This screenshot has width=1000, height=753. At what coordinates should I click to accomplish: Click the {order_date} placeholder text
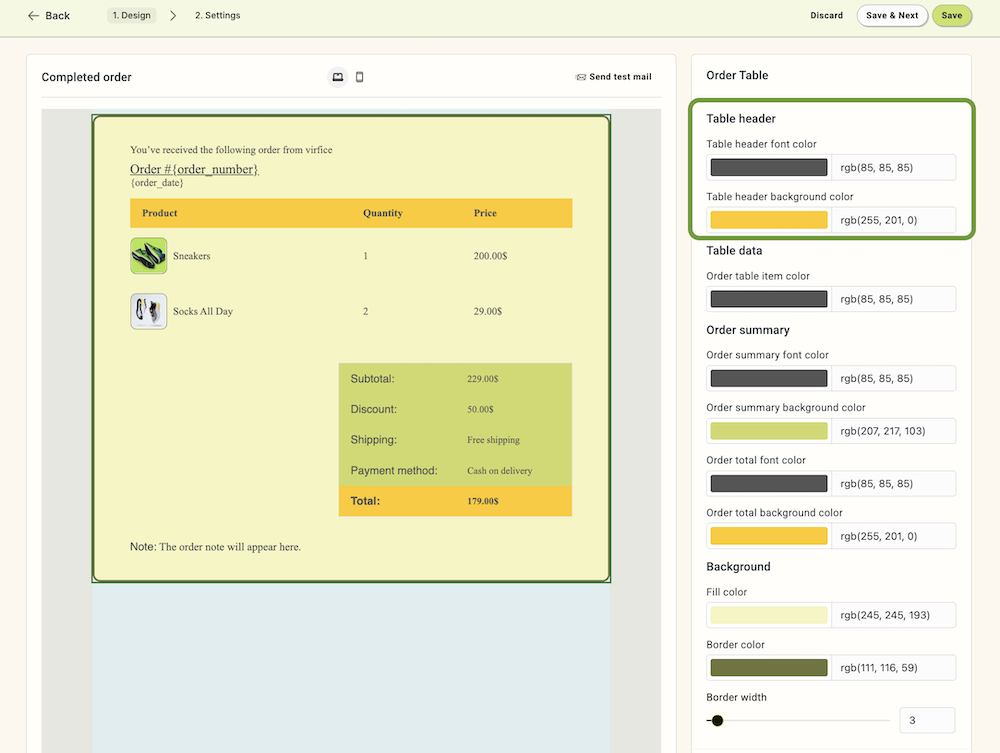(157, 183)
